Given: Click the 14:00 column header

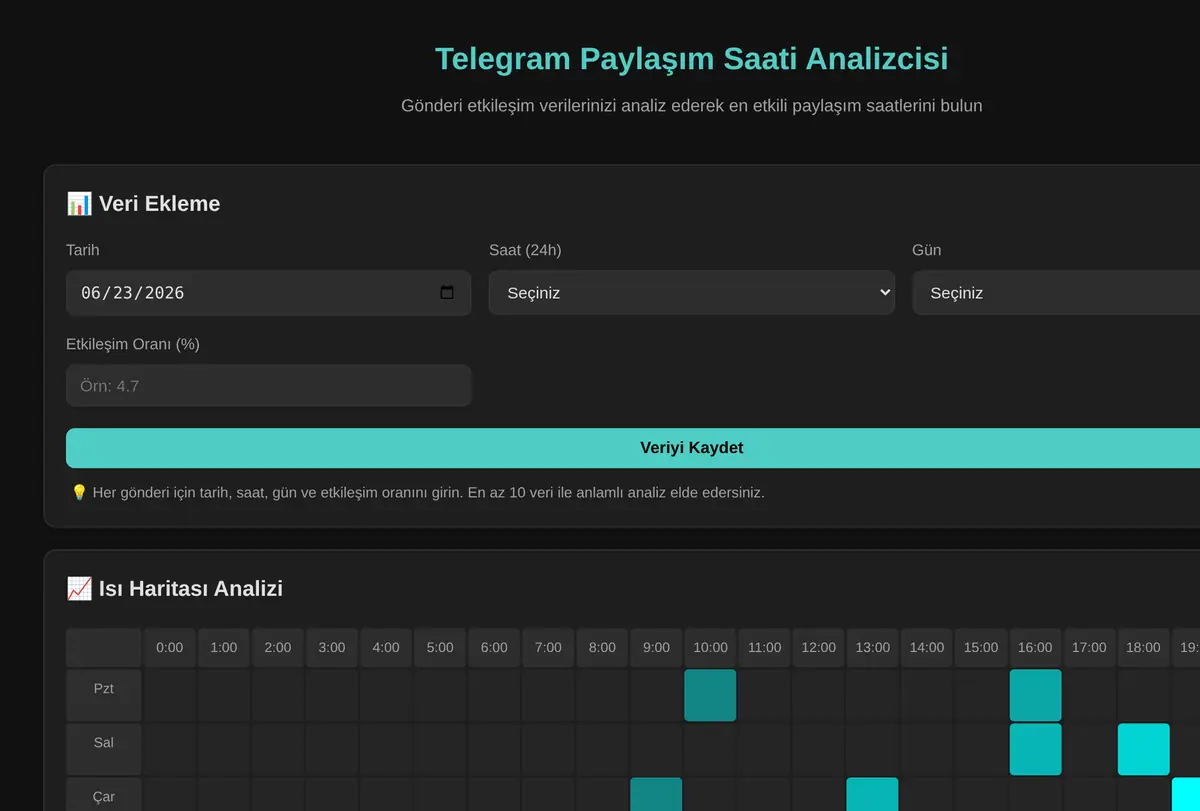Looking at the screenshot, I should (x=927, y=648).
